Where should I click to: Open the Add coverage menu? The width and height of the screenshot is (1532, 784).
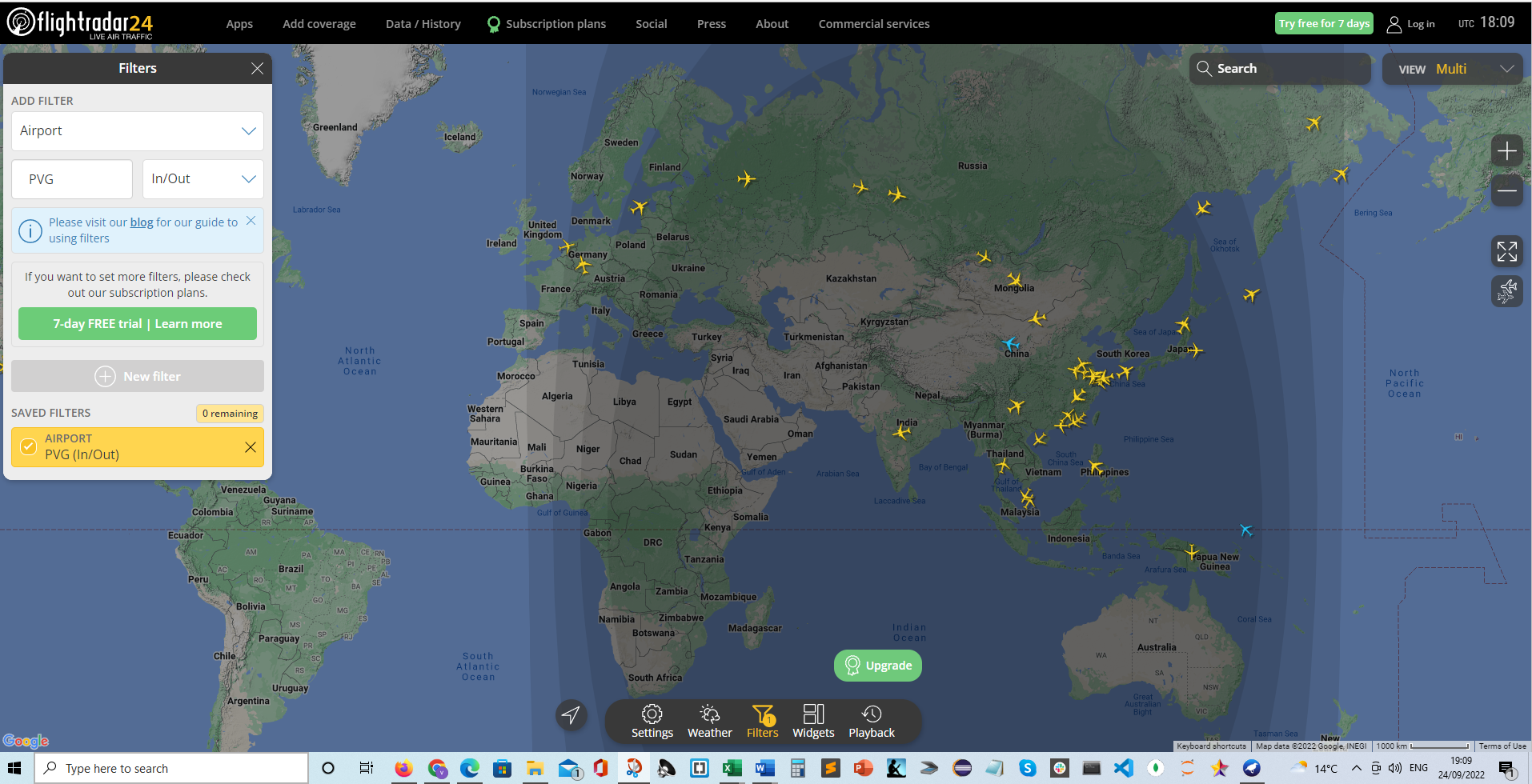click(319, 24)
